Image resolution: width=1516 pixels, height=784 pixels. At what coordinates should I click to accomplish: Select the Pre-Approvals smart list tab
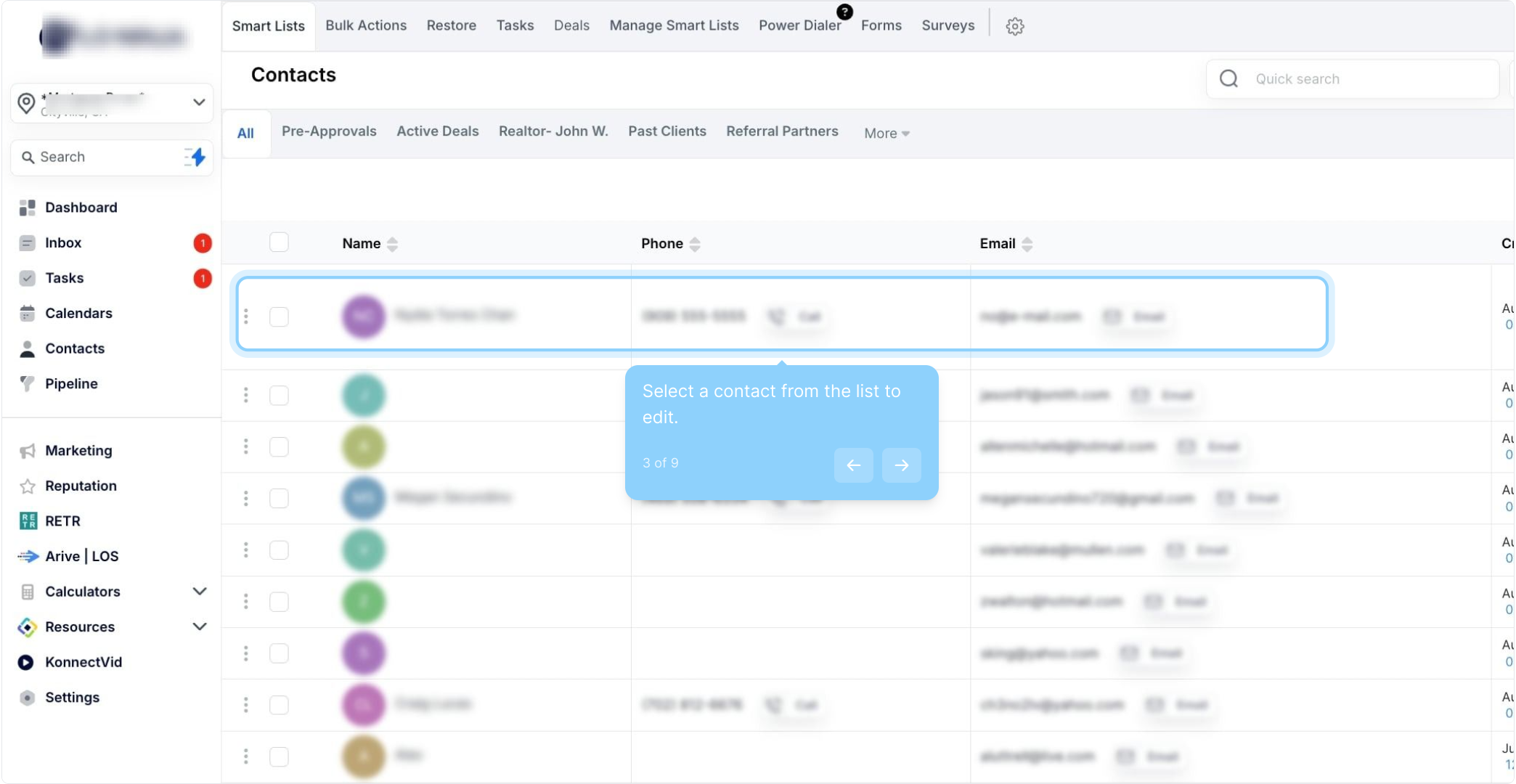(x=329, y=131)
